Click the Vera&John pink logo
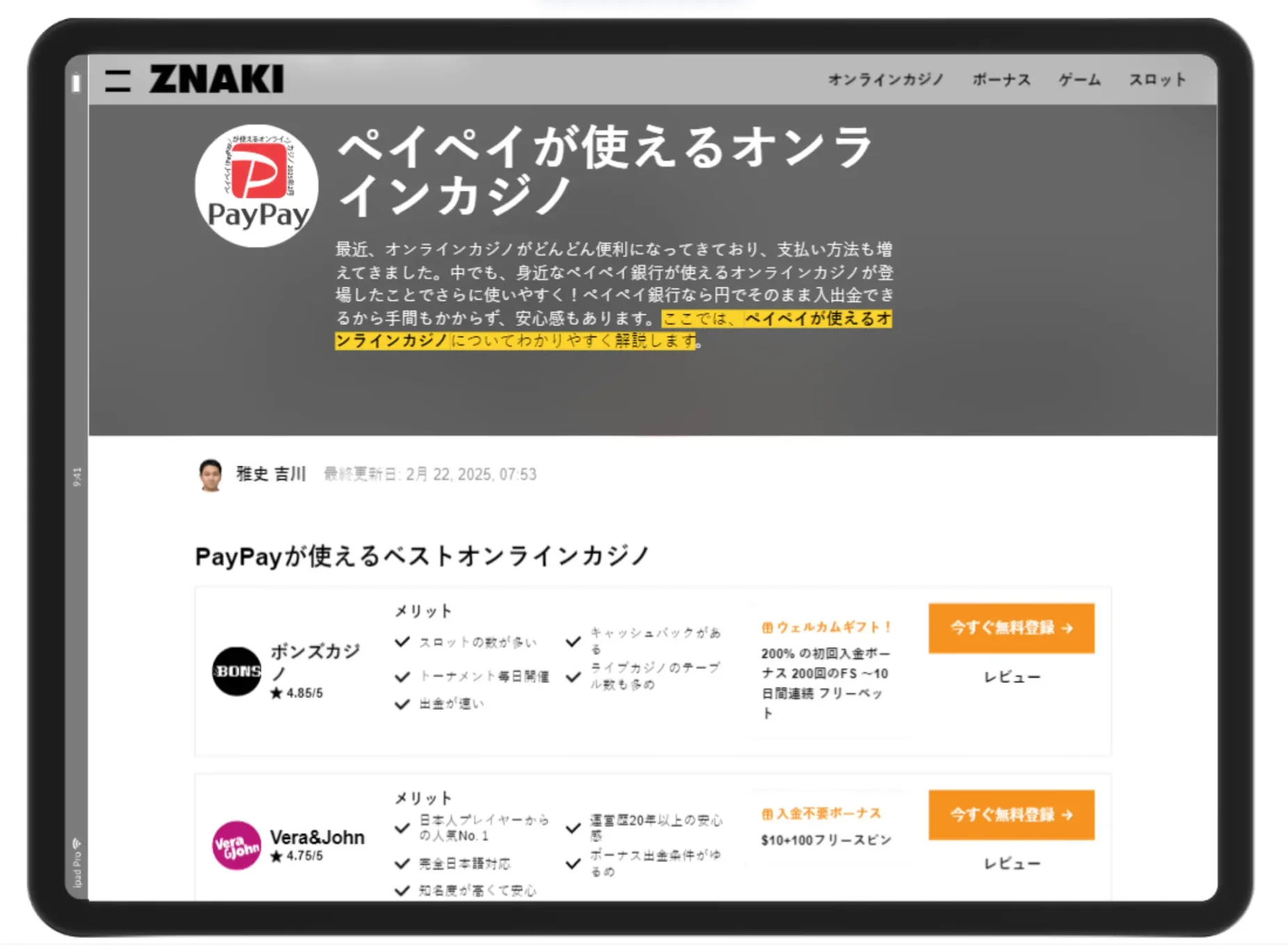The width and height of the screenshot is (1288, 947). point(236,845)
